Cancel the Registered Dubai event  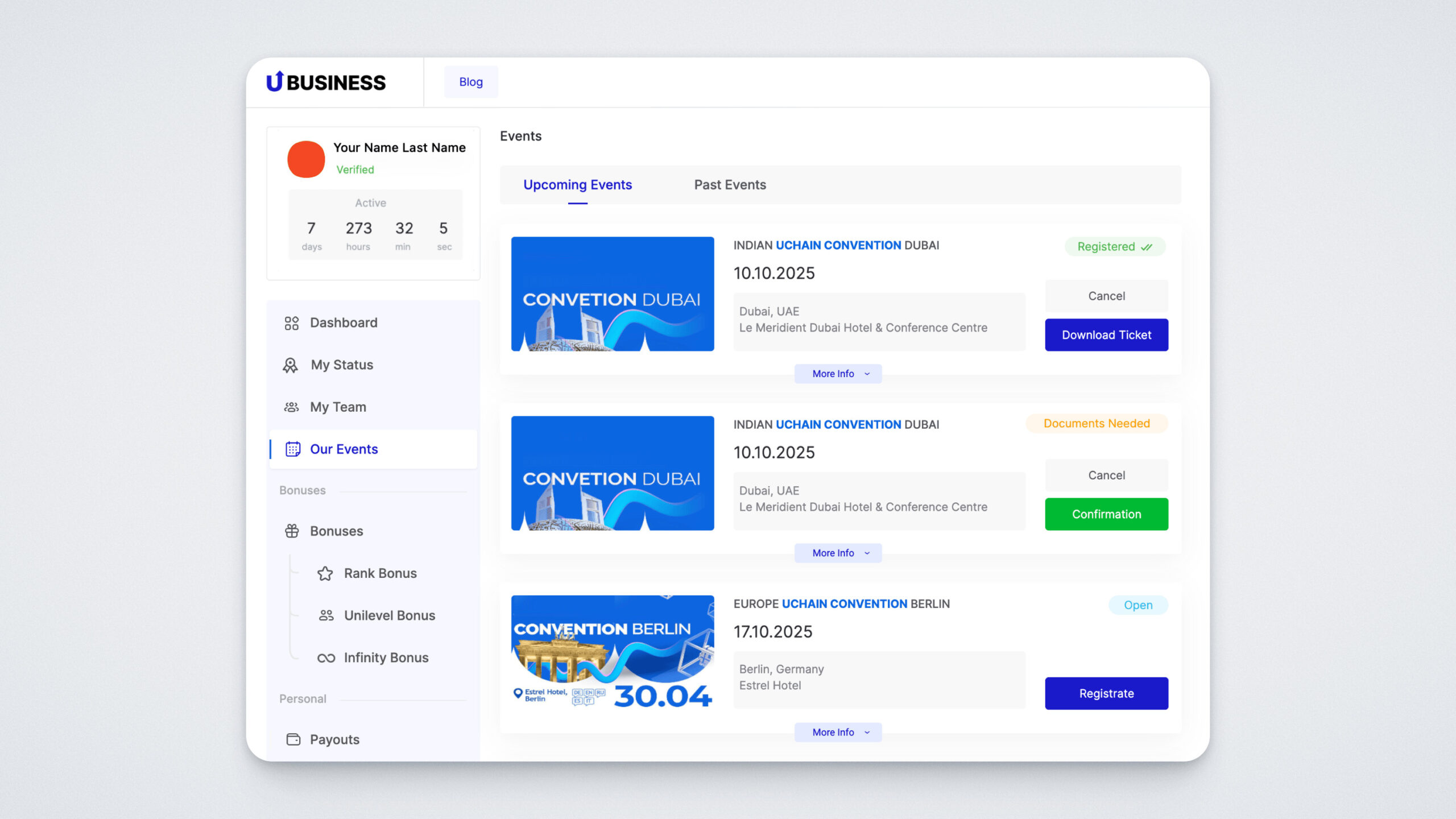[1106, 296]
